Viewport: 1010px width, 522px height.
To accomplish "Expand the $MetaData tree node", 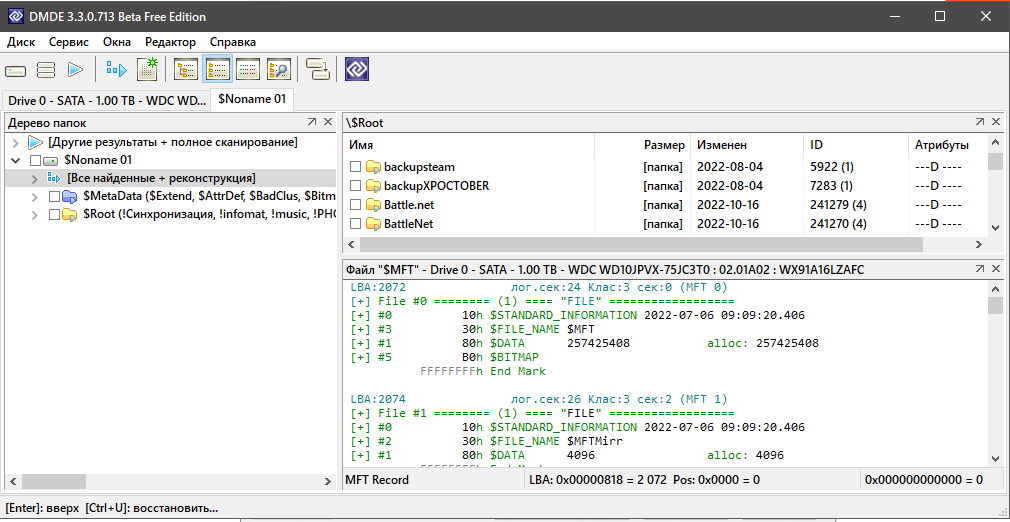I will pos(35,196).
